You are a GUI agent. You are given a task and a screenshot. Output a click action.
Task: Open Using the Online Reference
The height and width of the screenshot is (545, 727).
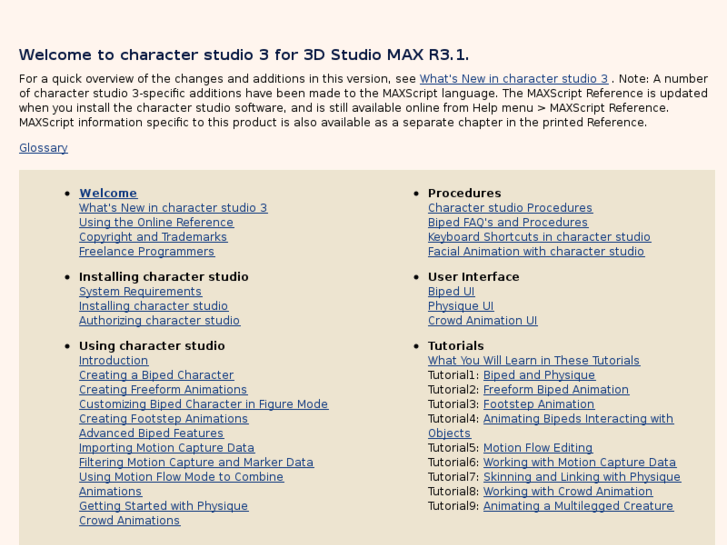156,222
